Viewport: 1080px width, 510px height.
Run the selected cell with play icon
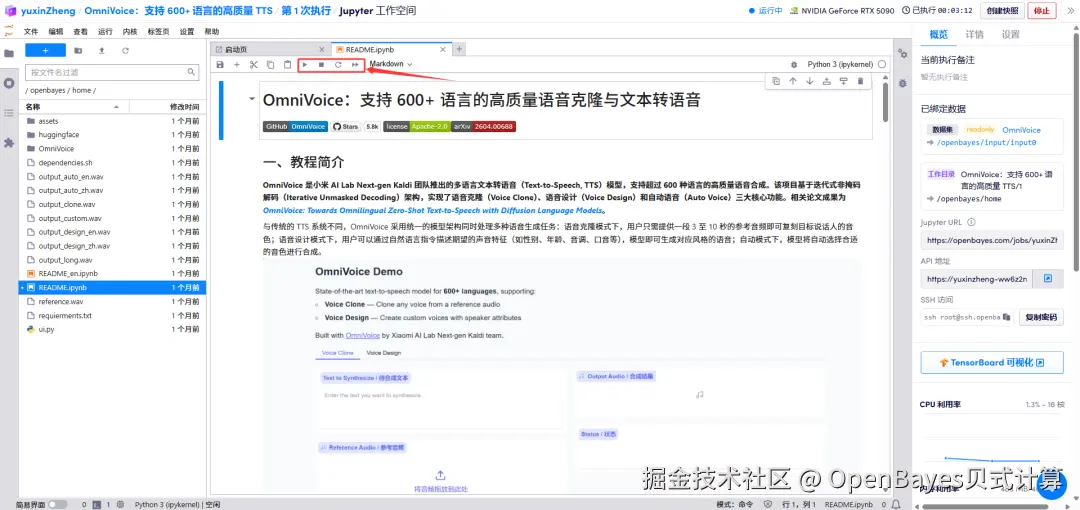coord(304,65)
